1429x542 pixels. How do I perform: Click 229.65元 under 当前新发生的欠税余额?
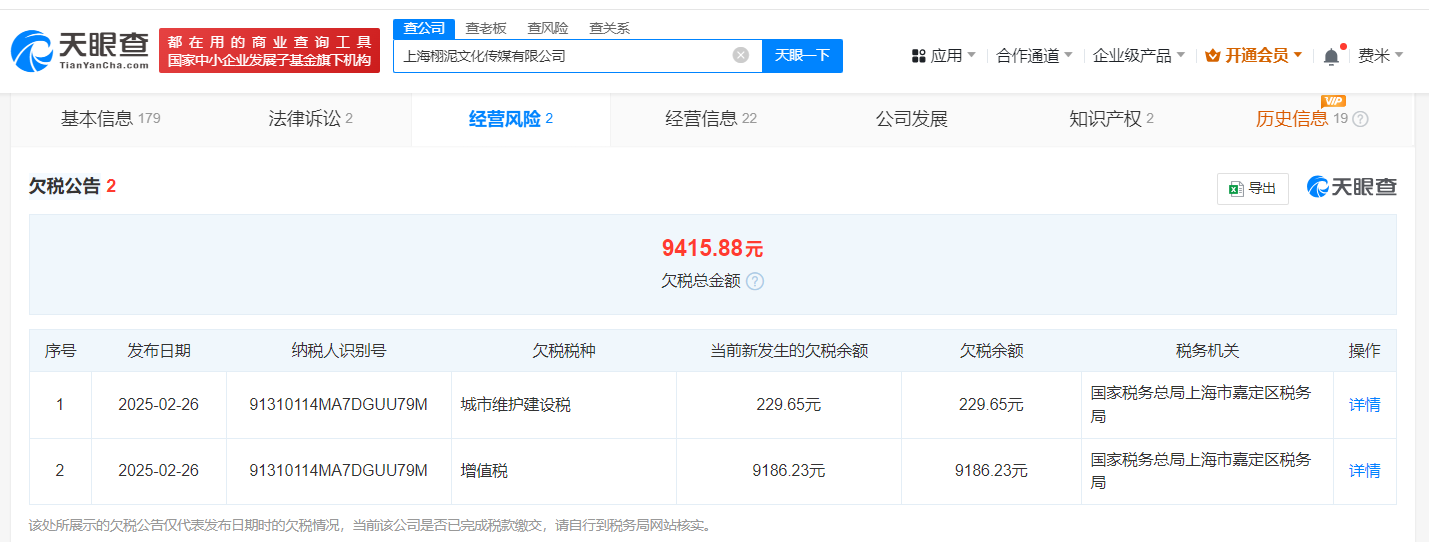click(788, 405)
